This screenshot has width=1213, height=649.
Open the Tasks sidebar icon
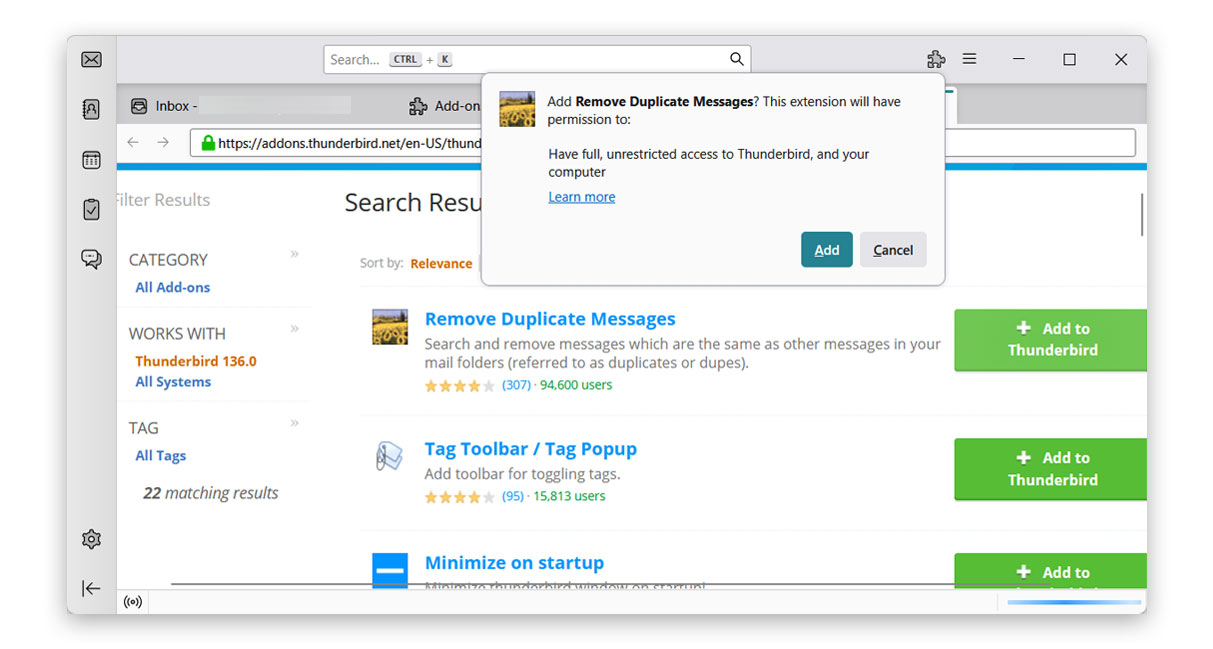tap(91, 210)
